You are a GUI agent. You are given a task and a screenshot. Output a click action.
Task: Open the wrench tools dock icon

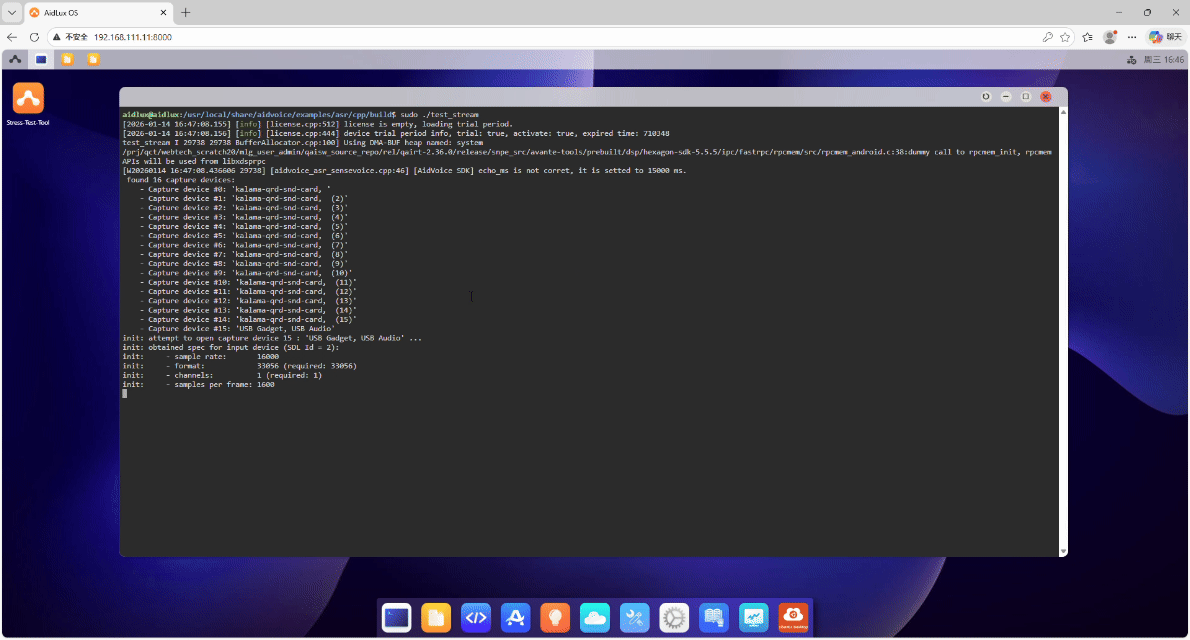pyautogui.click(x=634, y=618)
